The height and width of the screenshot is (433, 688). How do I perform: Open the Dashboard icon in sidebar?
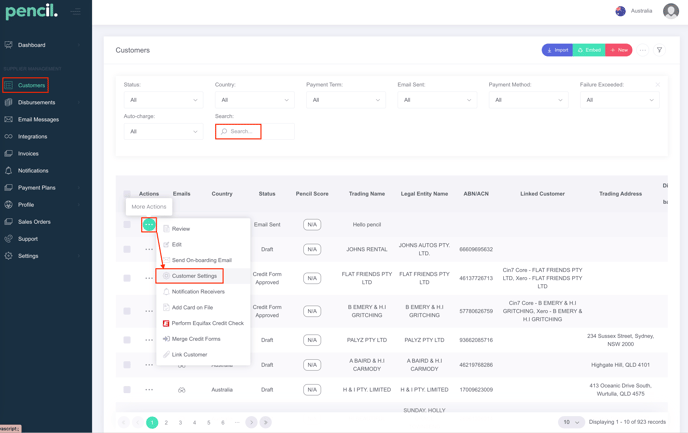(9, 45)
